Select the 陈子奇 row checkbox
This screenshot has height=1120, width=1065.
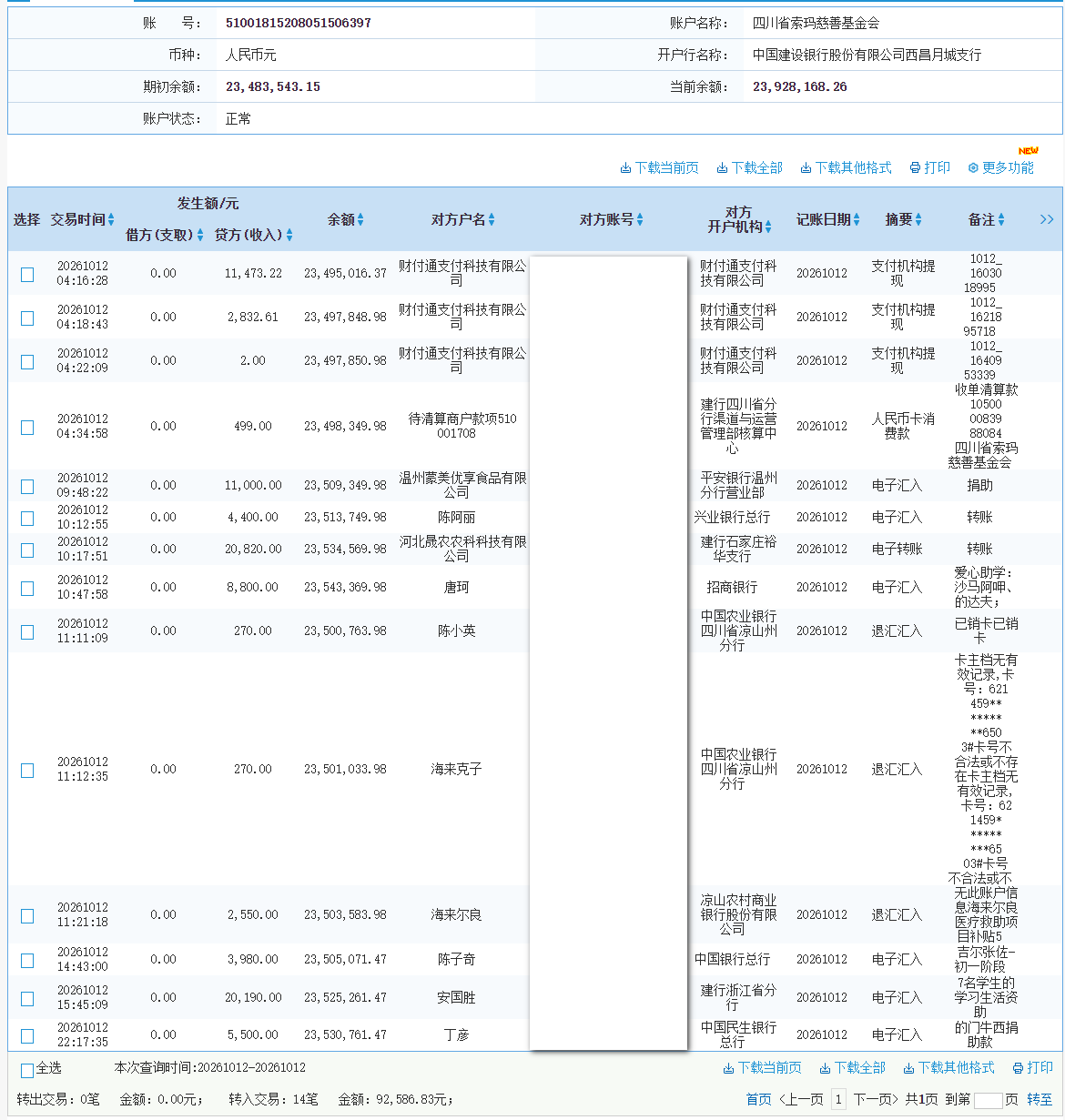pyautogui.click(x=27, y=960)
